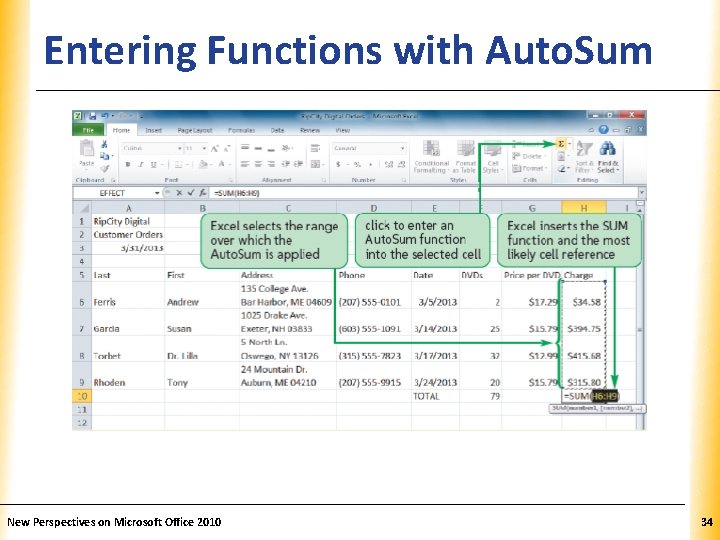
Task: Toggle Align Text Right
Action: coord(271,164)
